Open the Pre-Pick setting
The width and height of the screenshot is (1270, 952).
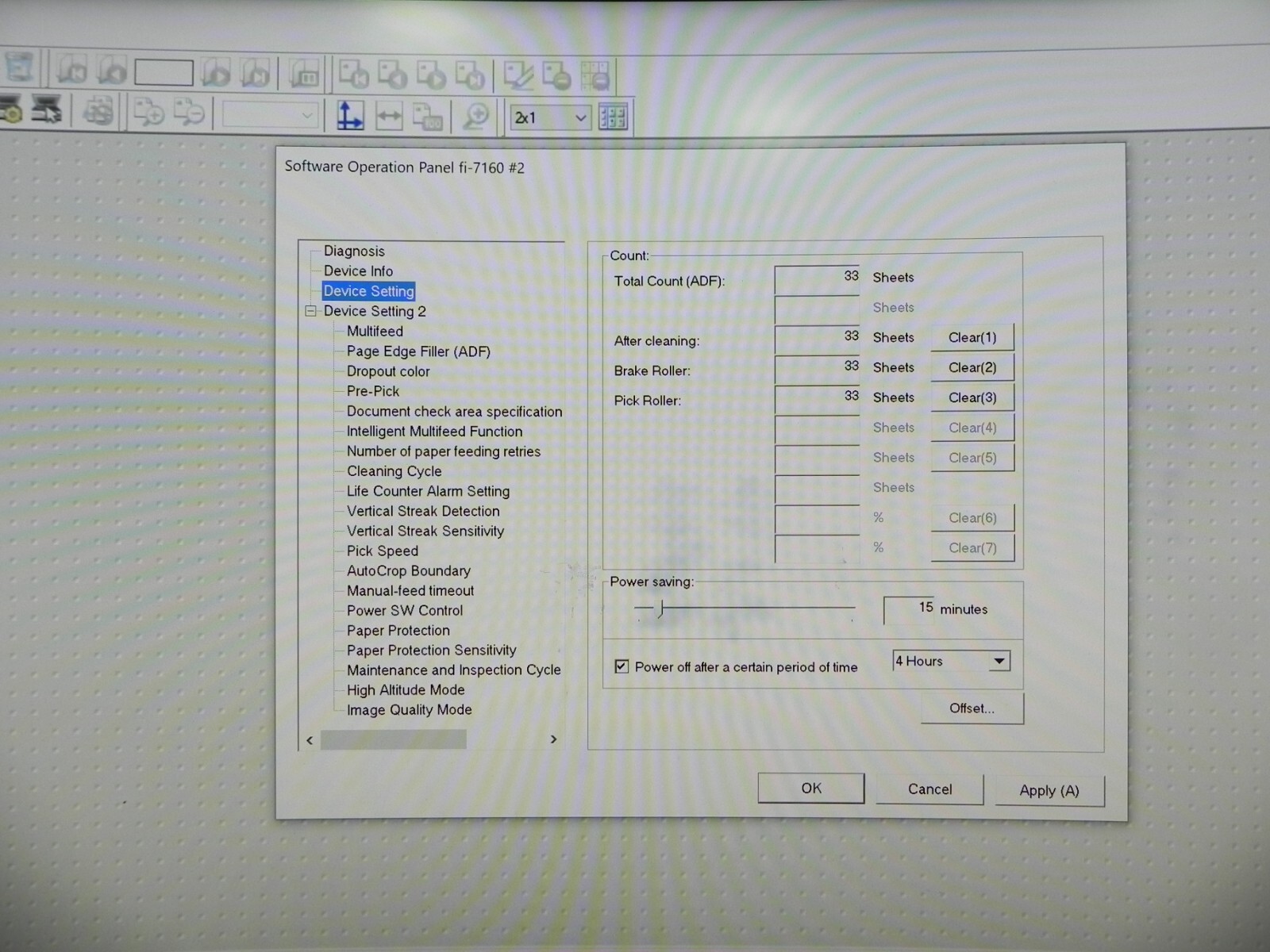click(373, 390)
